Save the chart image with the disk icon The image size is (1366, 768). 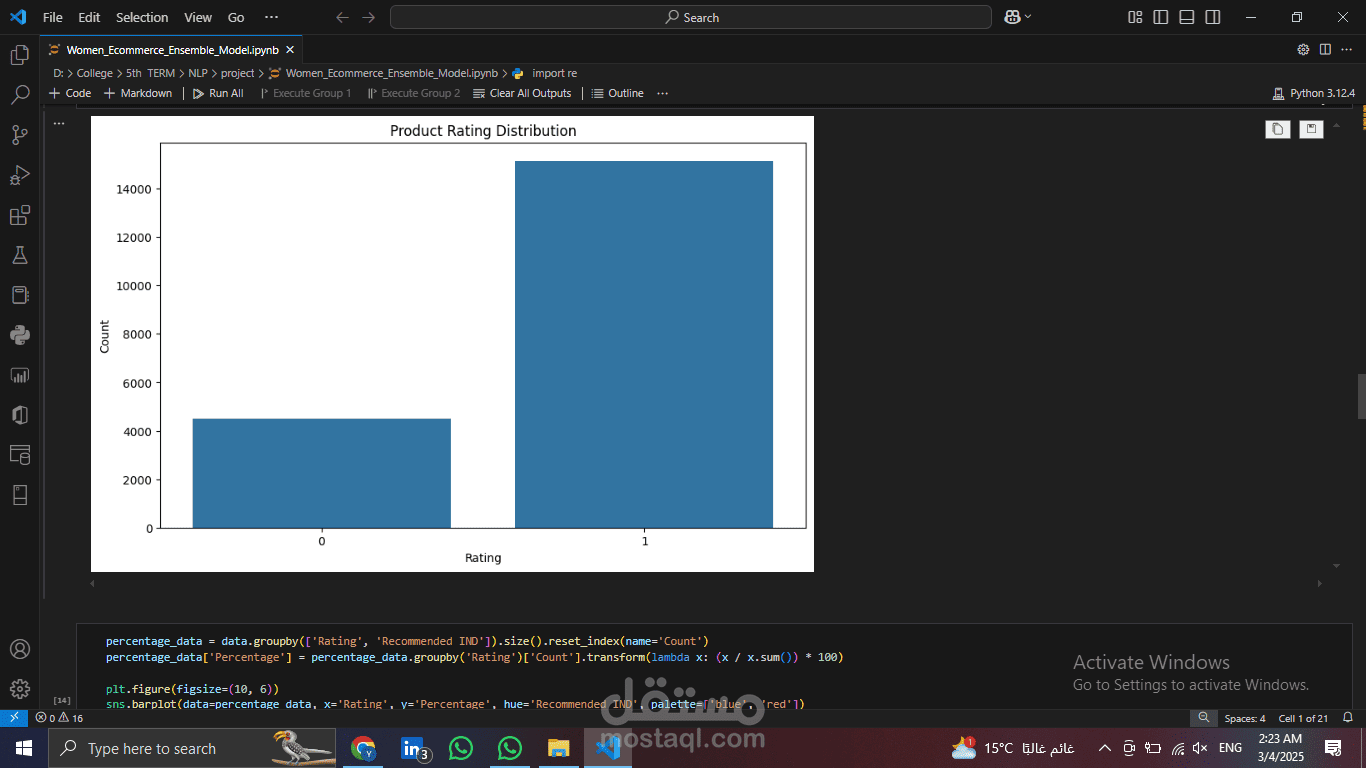(x=1311, y=129)
